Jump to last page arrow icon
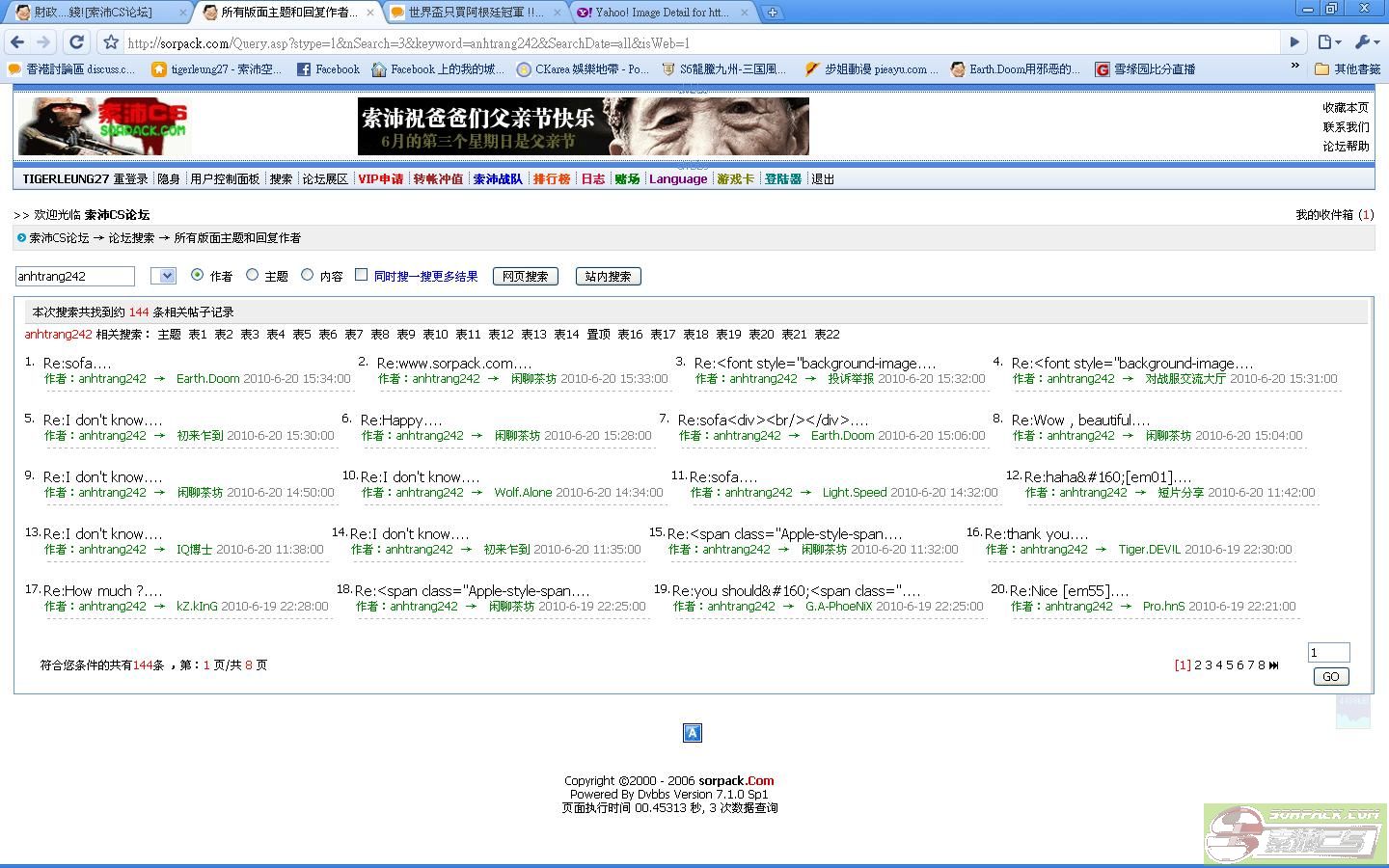 point(1274,665)
